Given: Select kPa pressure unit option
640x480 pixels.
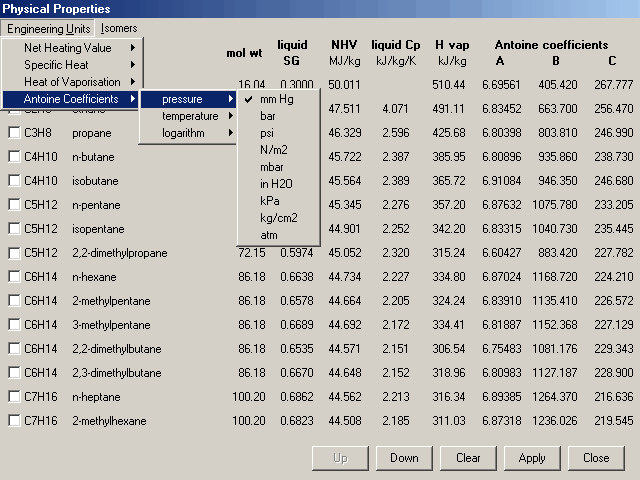Looking at the screenshot, I should click(x=270, y=200).
